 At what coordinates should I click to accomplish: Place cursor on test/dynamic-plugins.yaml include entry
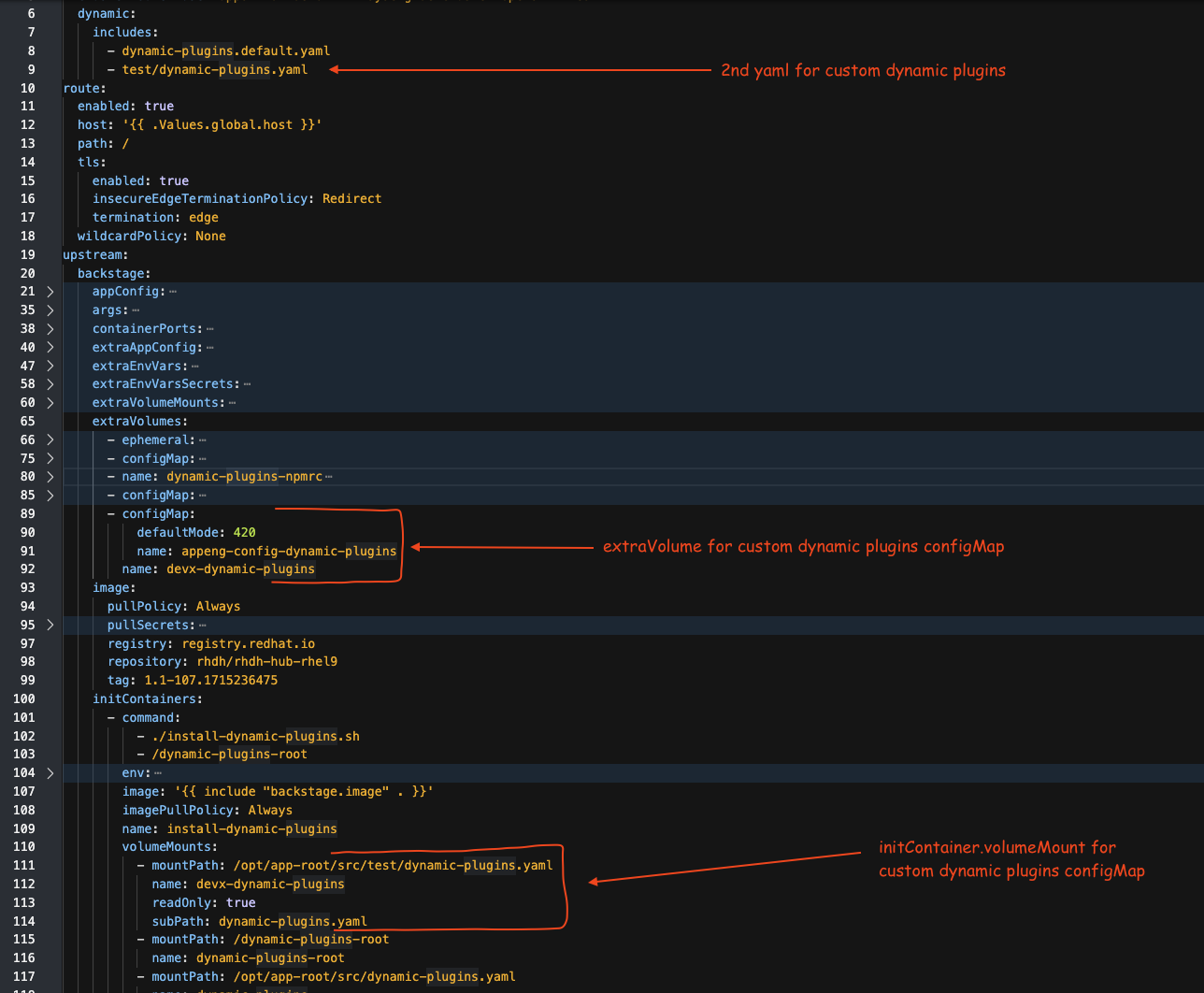pyautogui.click(x=214, y=69)
